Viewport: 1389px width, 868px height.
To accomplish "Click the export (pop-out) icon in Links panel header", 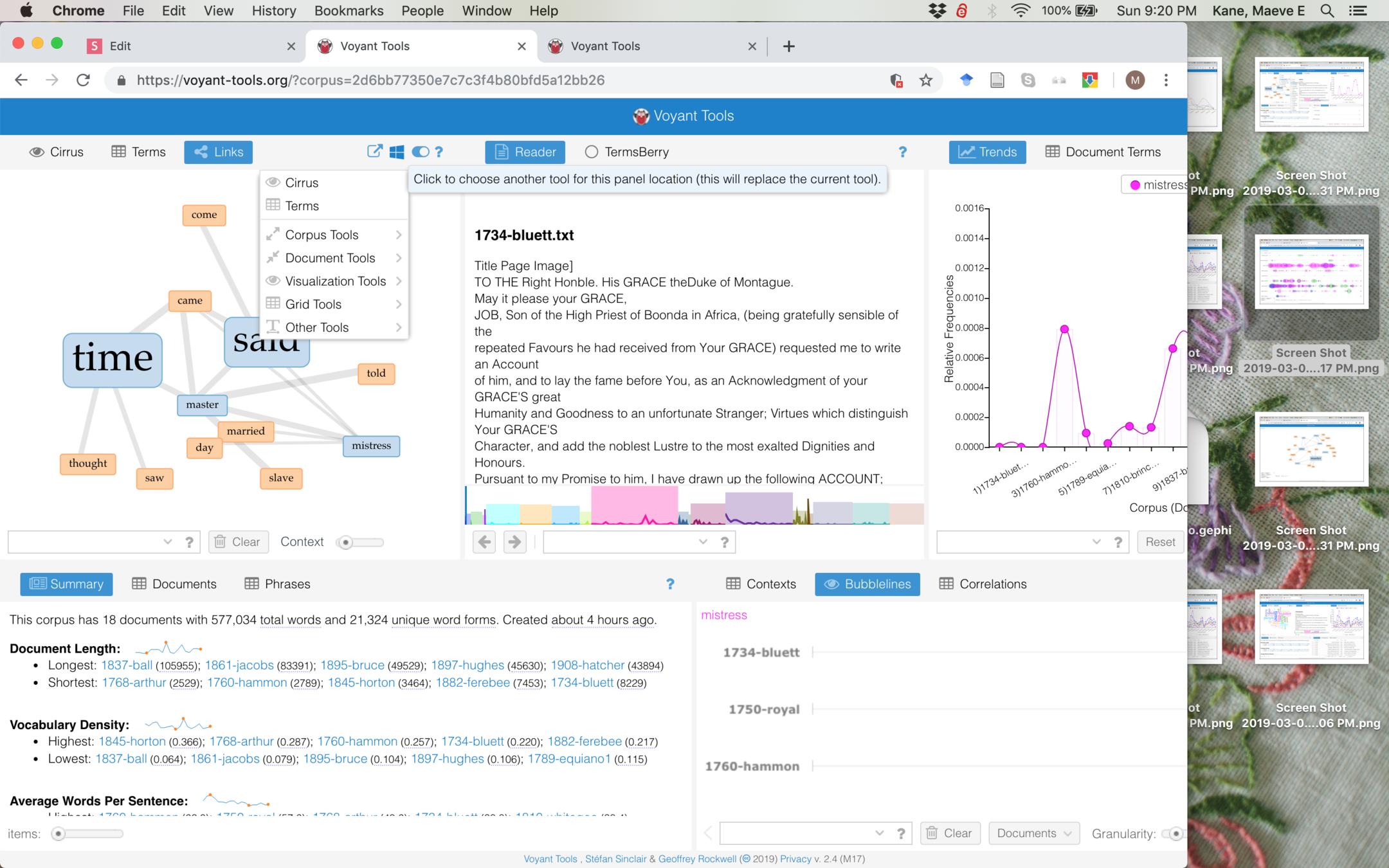I will (x=374, y=152).
